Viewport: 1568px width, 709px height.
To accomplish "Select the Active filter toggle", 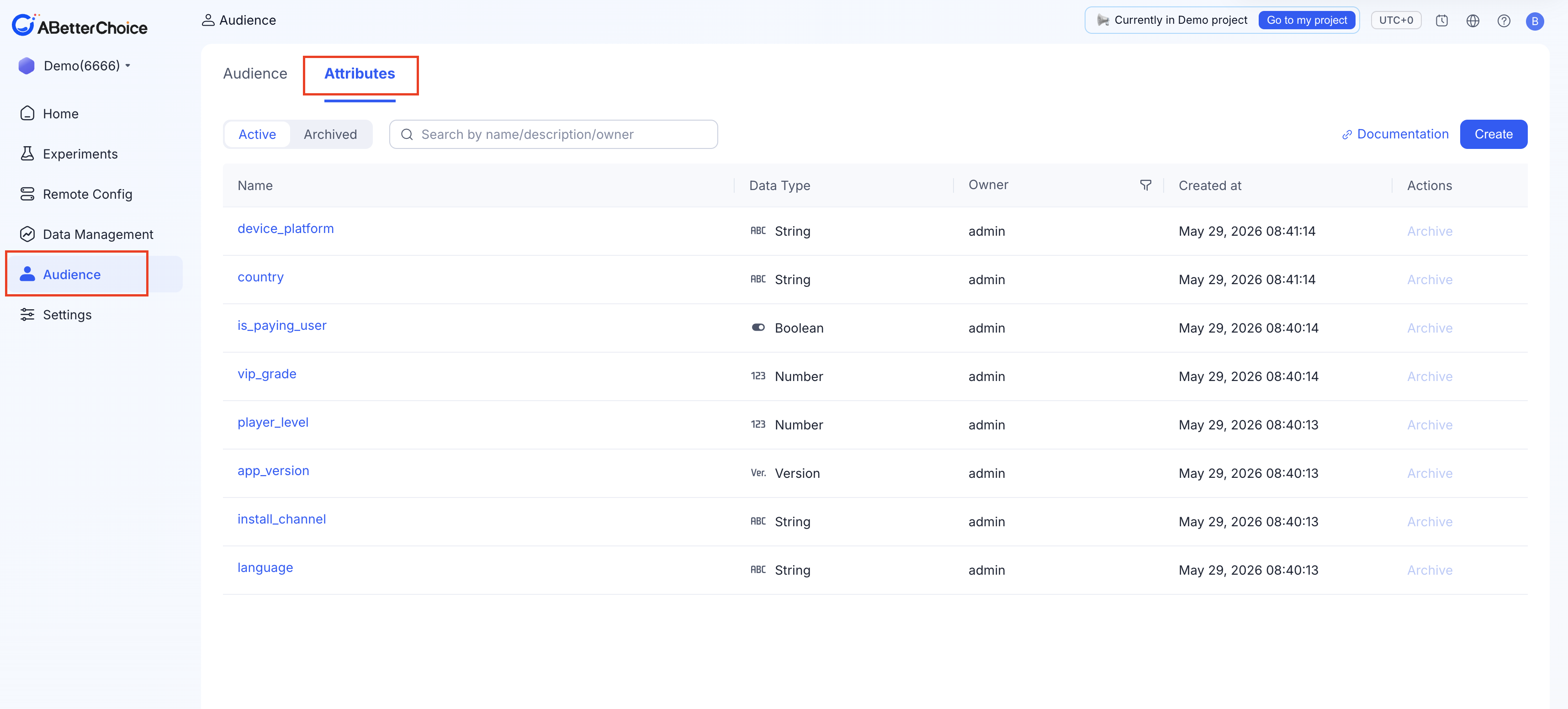I will [x=257, y=134].
